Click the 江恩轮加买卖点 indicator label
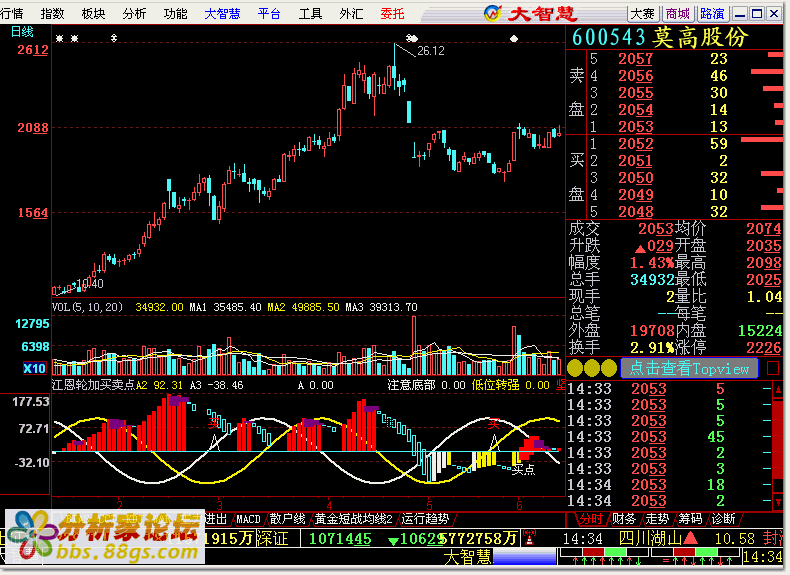The width and height of the screenshot is (790, 575). (94, 385)
